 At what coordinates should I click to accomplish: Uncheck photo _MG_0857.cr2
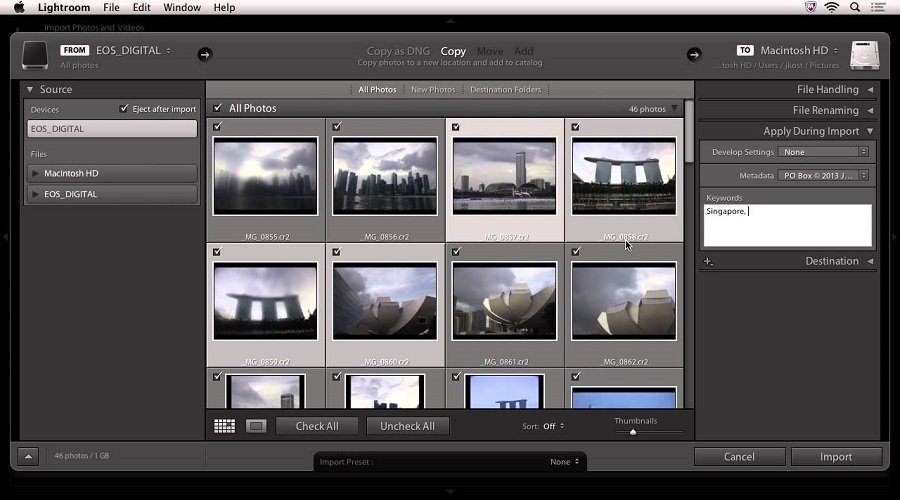456,126
